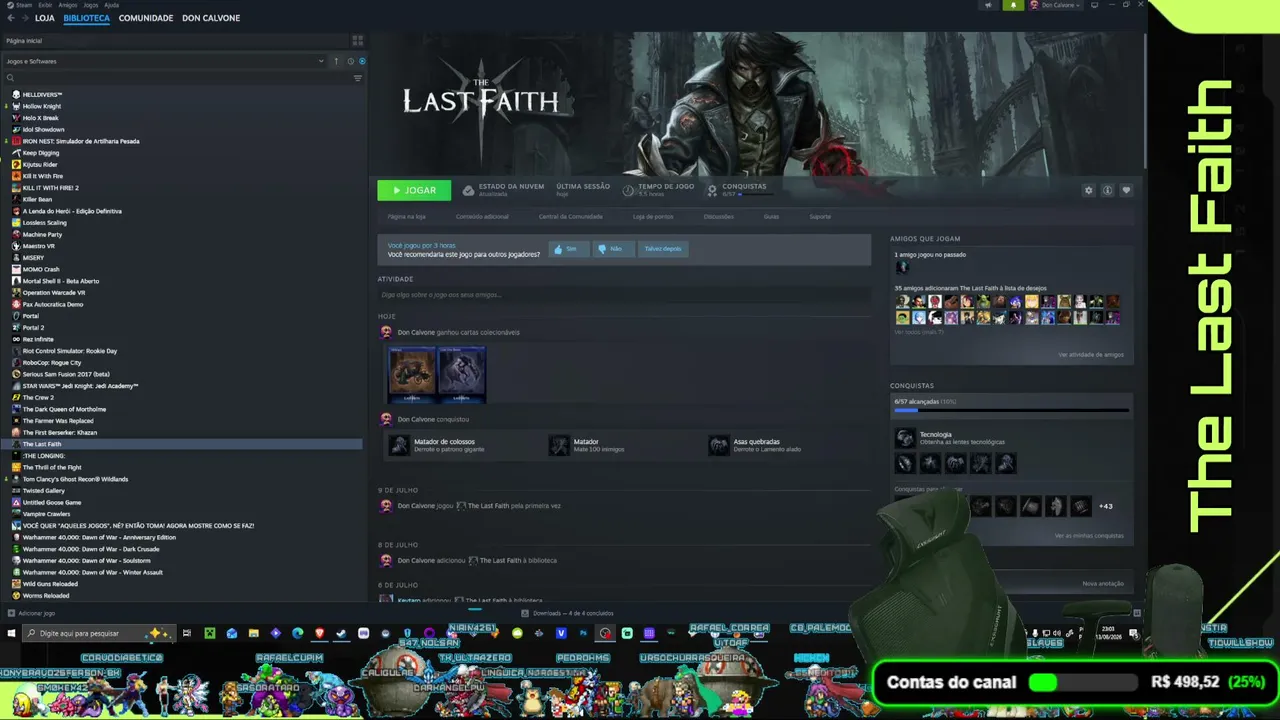The width and height of the screenshot is (1280, 720).
Task: Open second collectible trading card thumbnail
Action: pyautogui.click(x=461, y=375)
